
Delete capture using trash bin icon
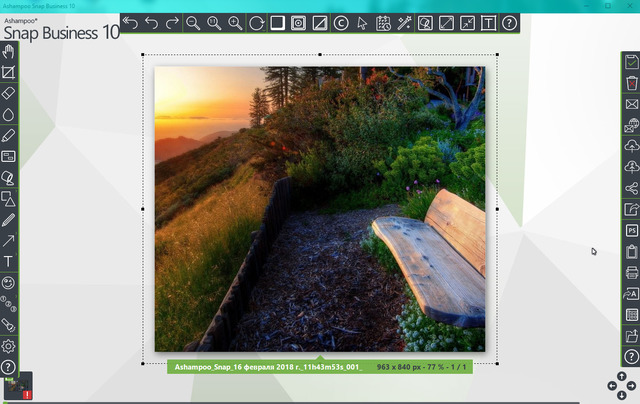tap(631, 82)
